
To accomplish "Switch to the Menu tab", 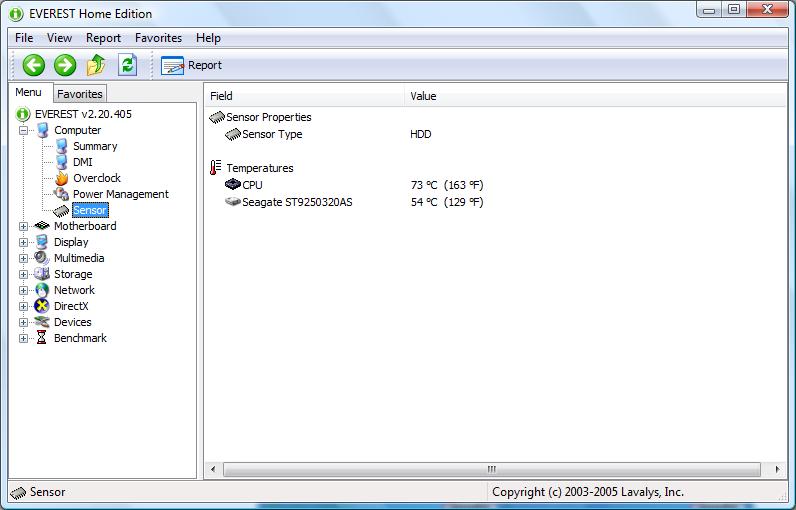I will click(28, 92).
